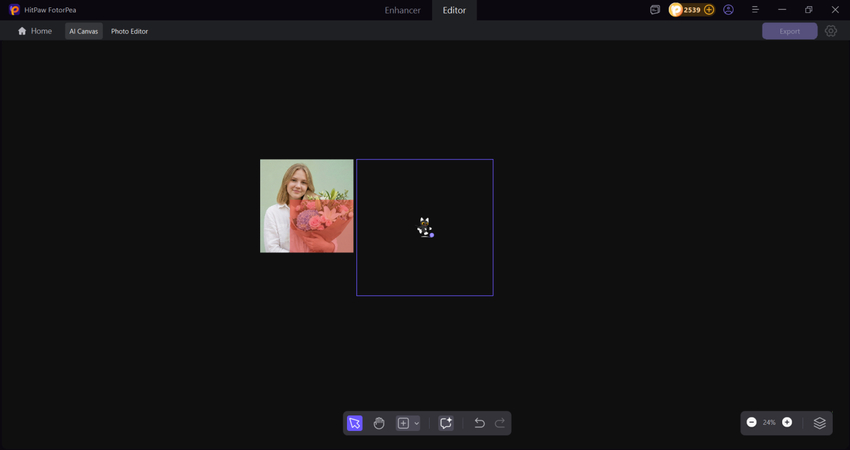Go to Home
This screenshot has width=850, height=450.
pos(35,31)
